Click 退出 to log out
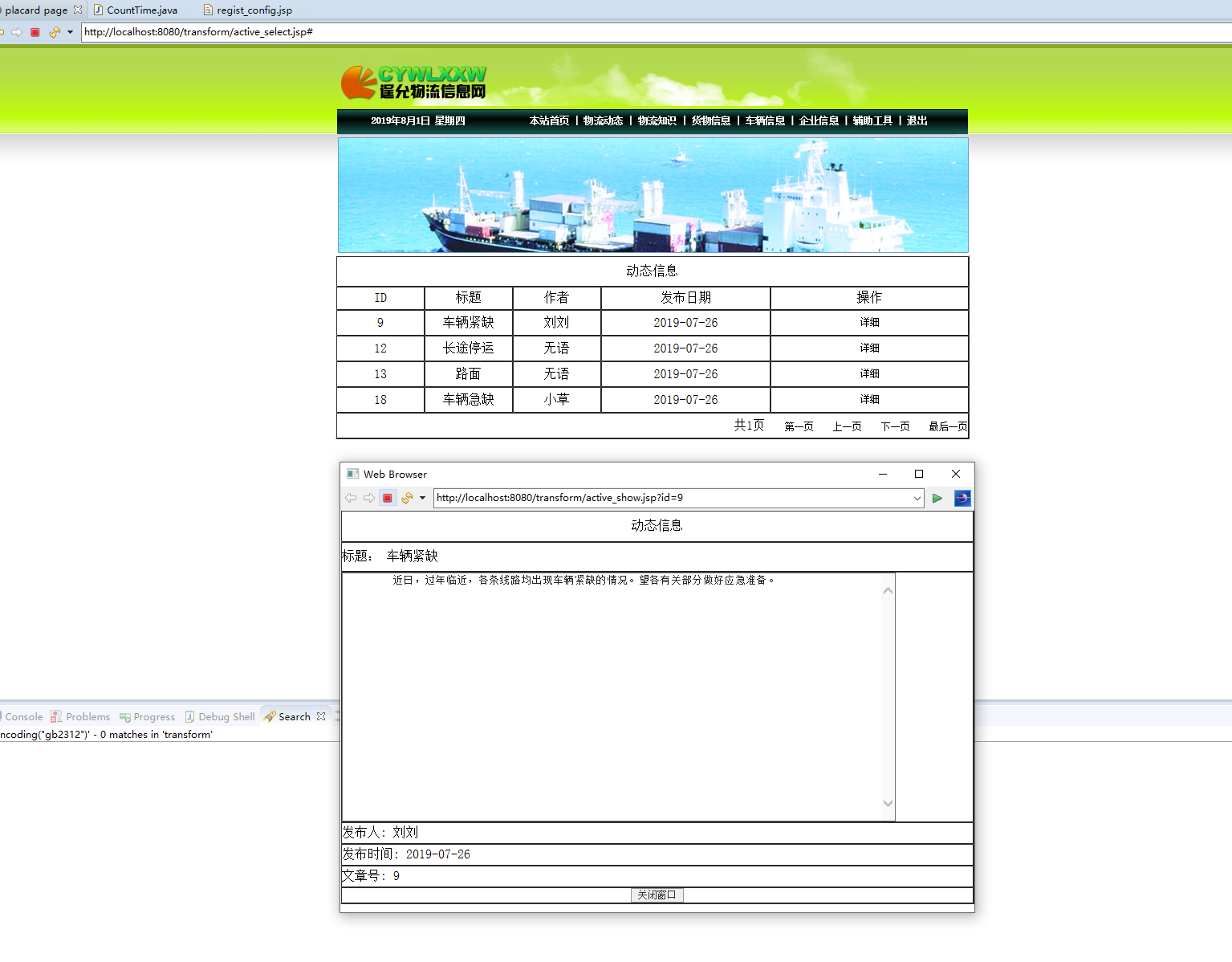 coord(917,120)
